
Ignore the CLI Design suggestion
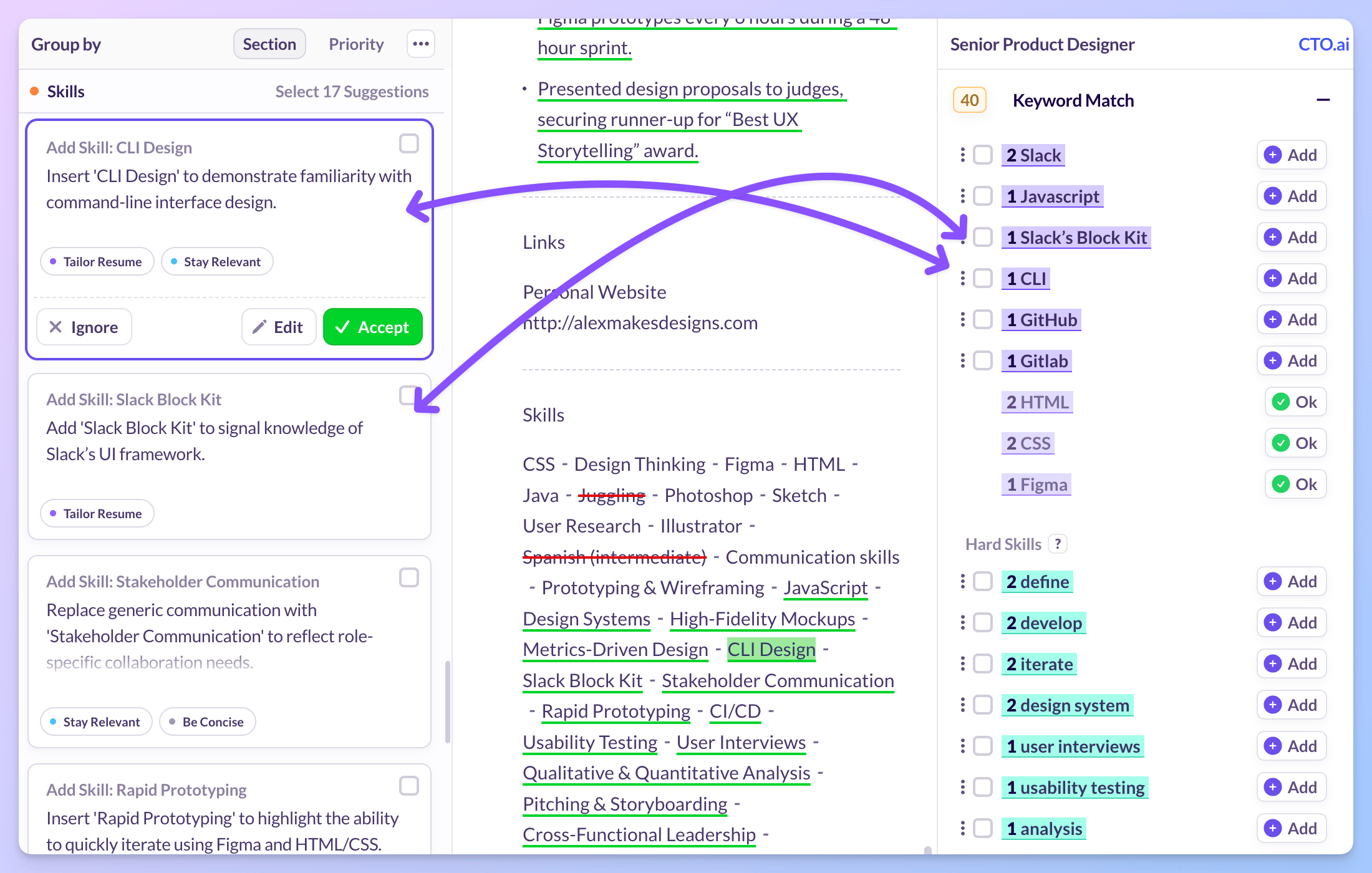click(x=84, y=327)
